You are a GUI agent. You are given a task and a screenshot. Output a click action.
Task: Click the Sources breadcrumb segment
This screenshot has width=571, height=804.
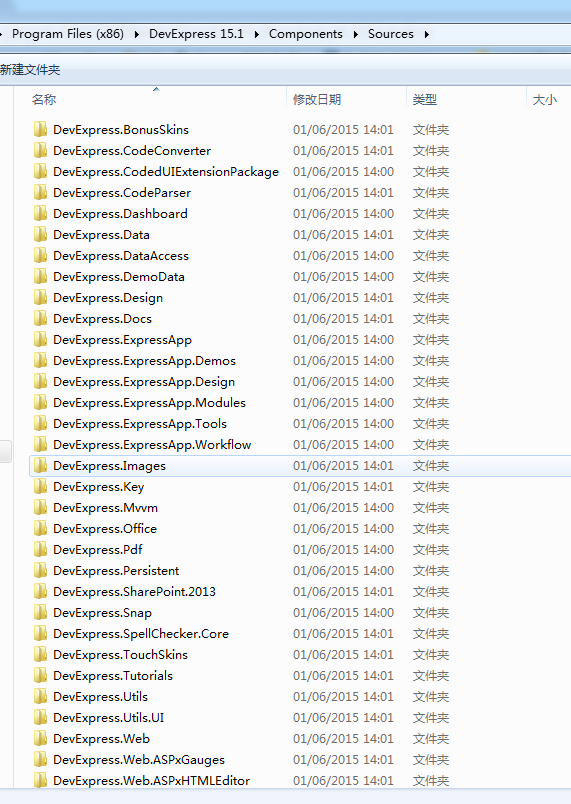(391, 34)
